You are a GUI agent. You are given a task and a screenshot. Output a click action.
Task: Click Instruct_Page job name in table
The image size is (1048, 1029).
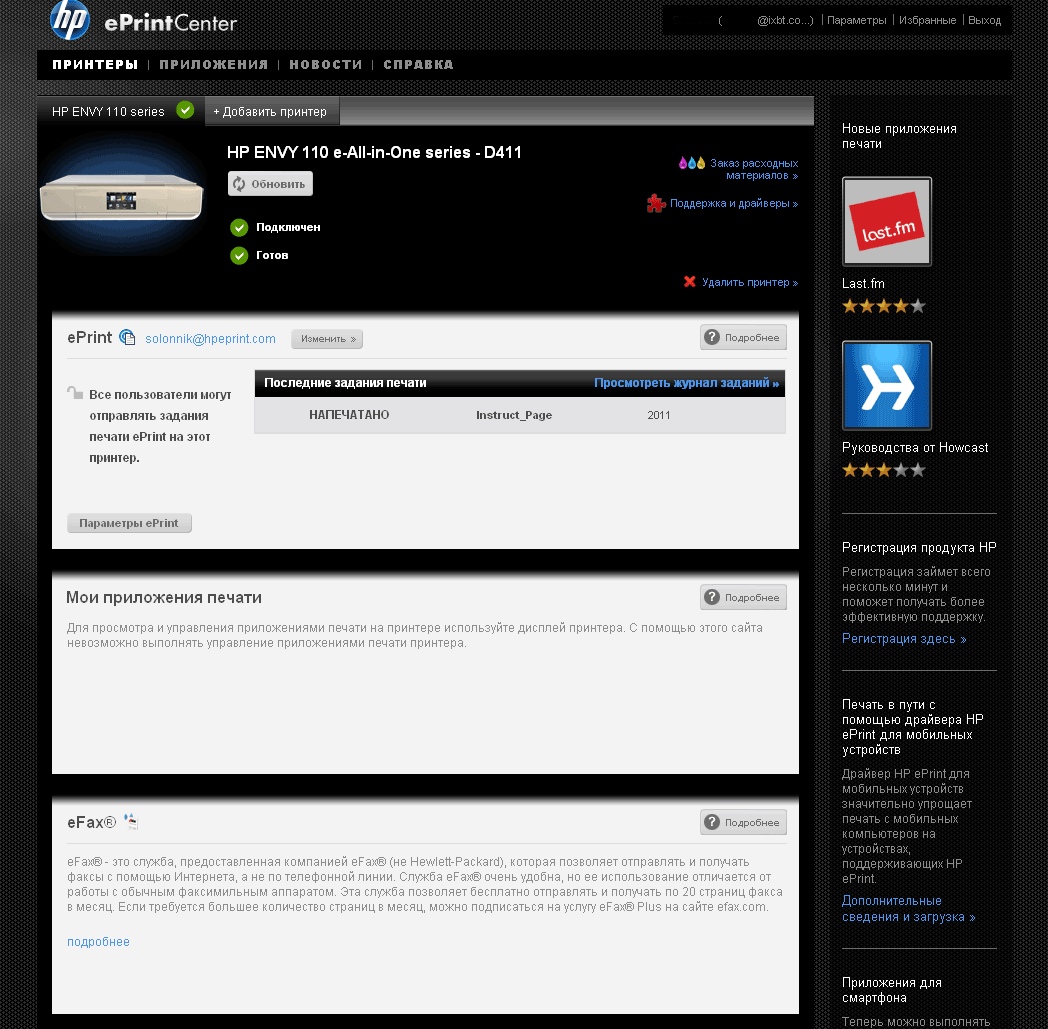[514, 415]
